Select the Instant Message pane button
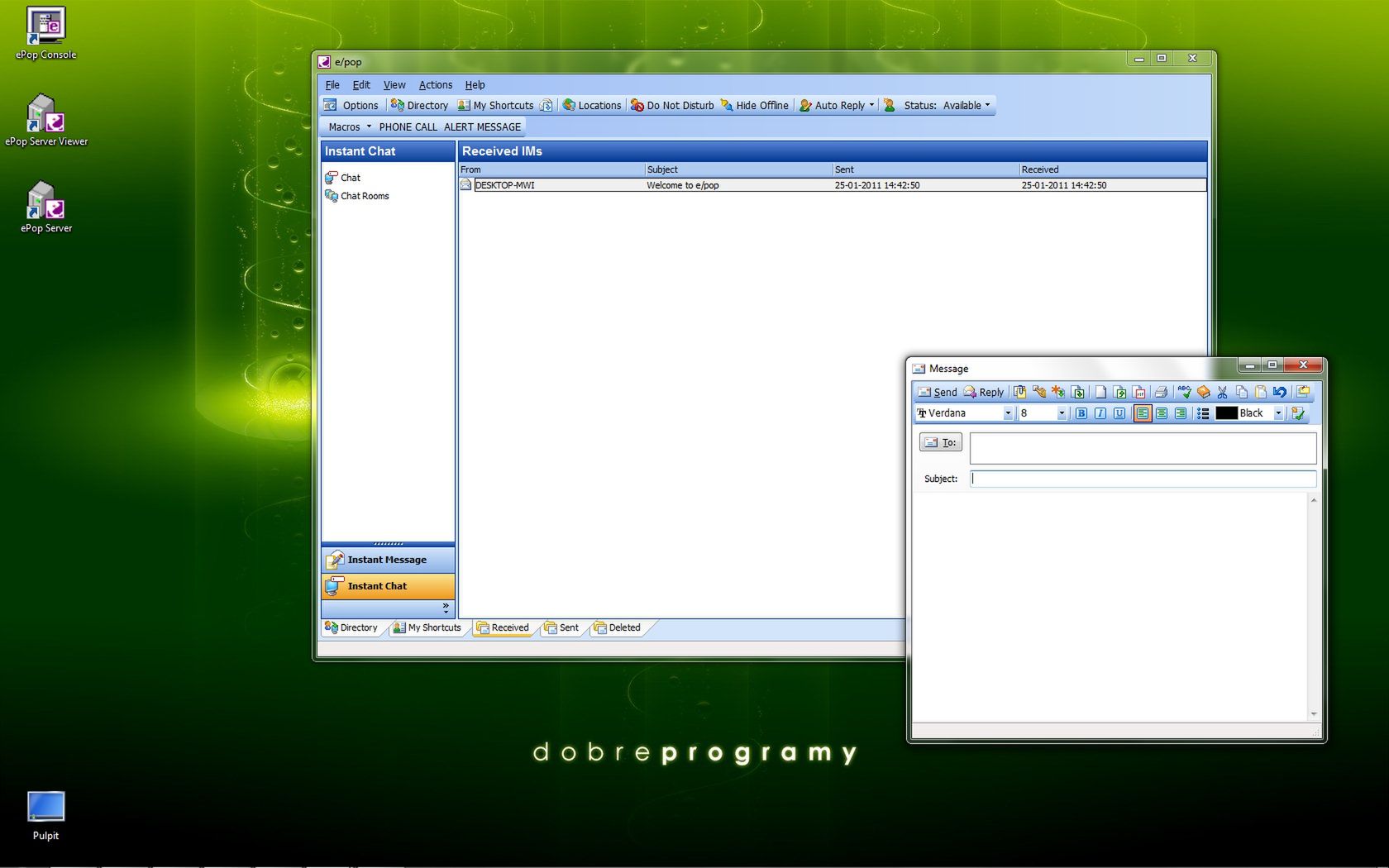1389x868 pixels. point(388,560)
